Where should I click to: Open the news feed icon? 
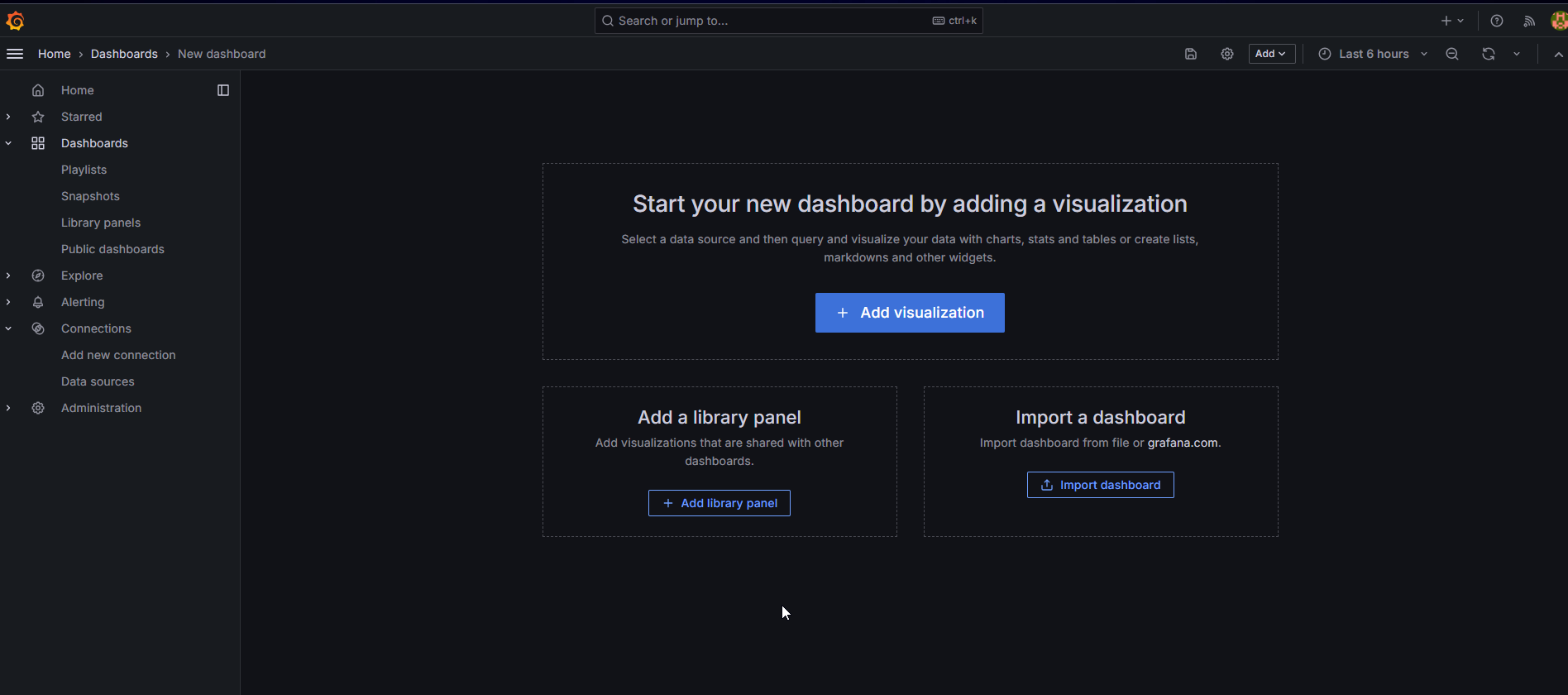1529,21
